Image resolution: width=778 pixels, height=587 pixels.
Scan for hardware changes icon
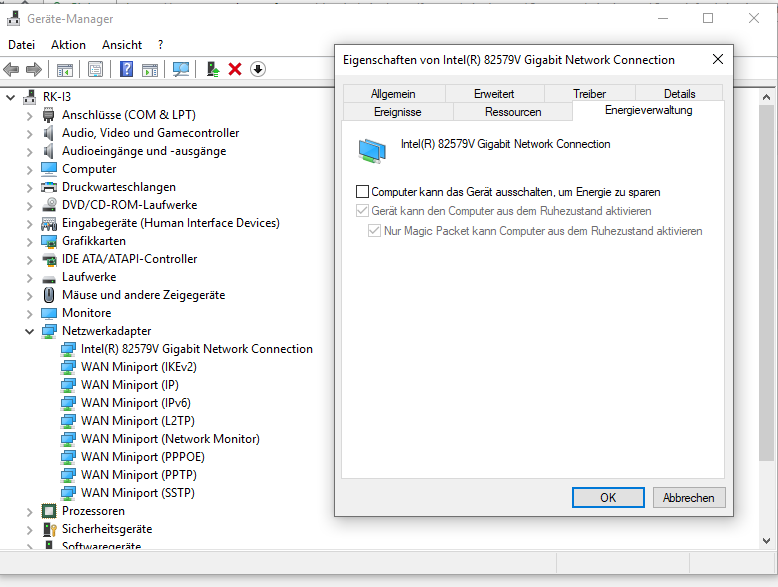[181, 69]
